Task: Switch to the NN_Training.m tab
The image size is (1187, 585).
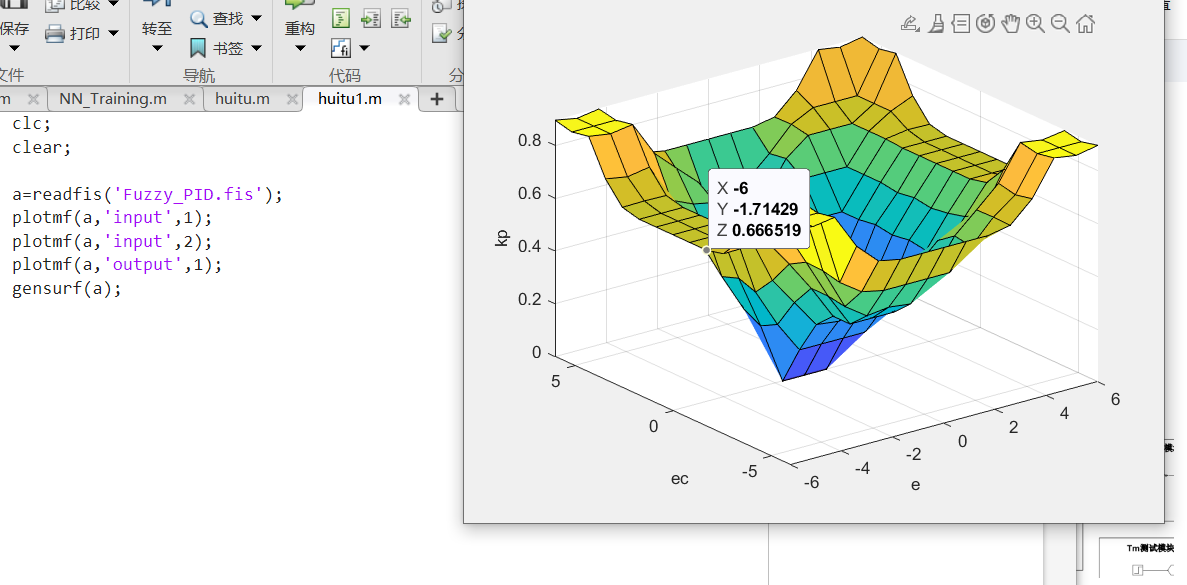Action: (112, 99)
